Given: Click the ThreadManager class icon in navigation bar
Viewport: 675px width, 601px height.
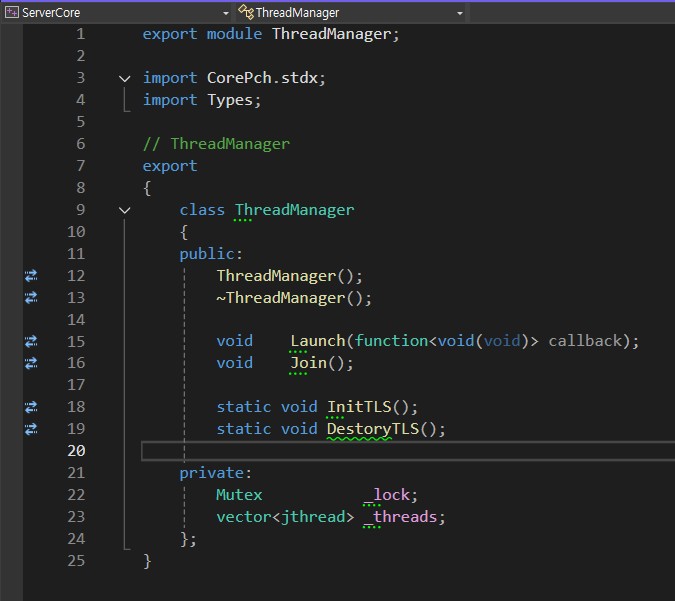Looking at the screenshot, I should [x=246, y=12].
